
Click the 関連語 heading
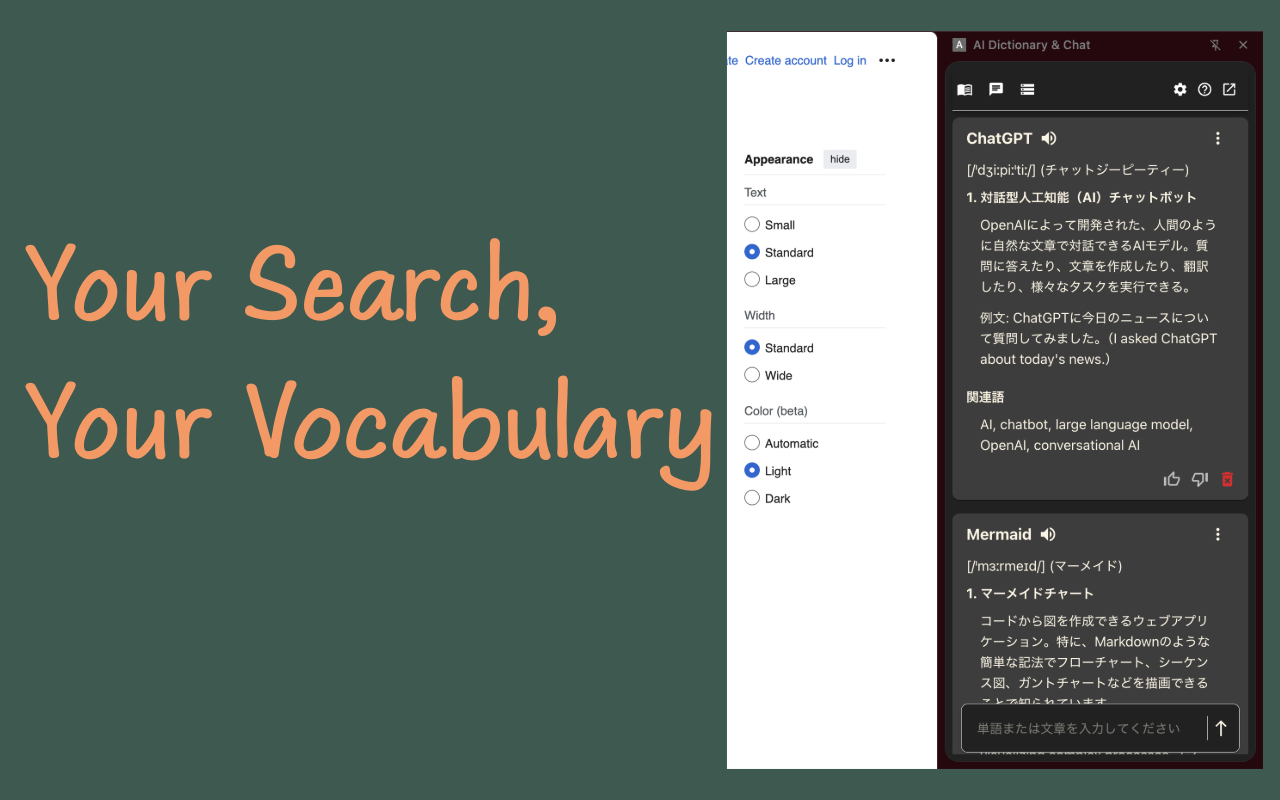coord(985,397)
